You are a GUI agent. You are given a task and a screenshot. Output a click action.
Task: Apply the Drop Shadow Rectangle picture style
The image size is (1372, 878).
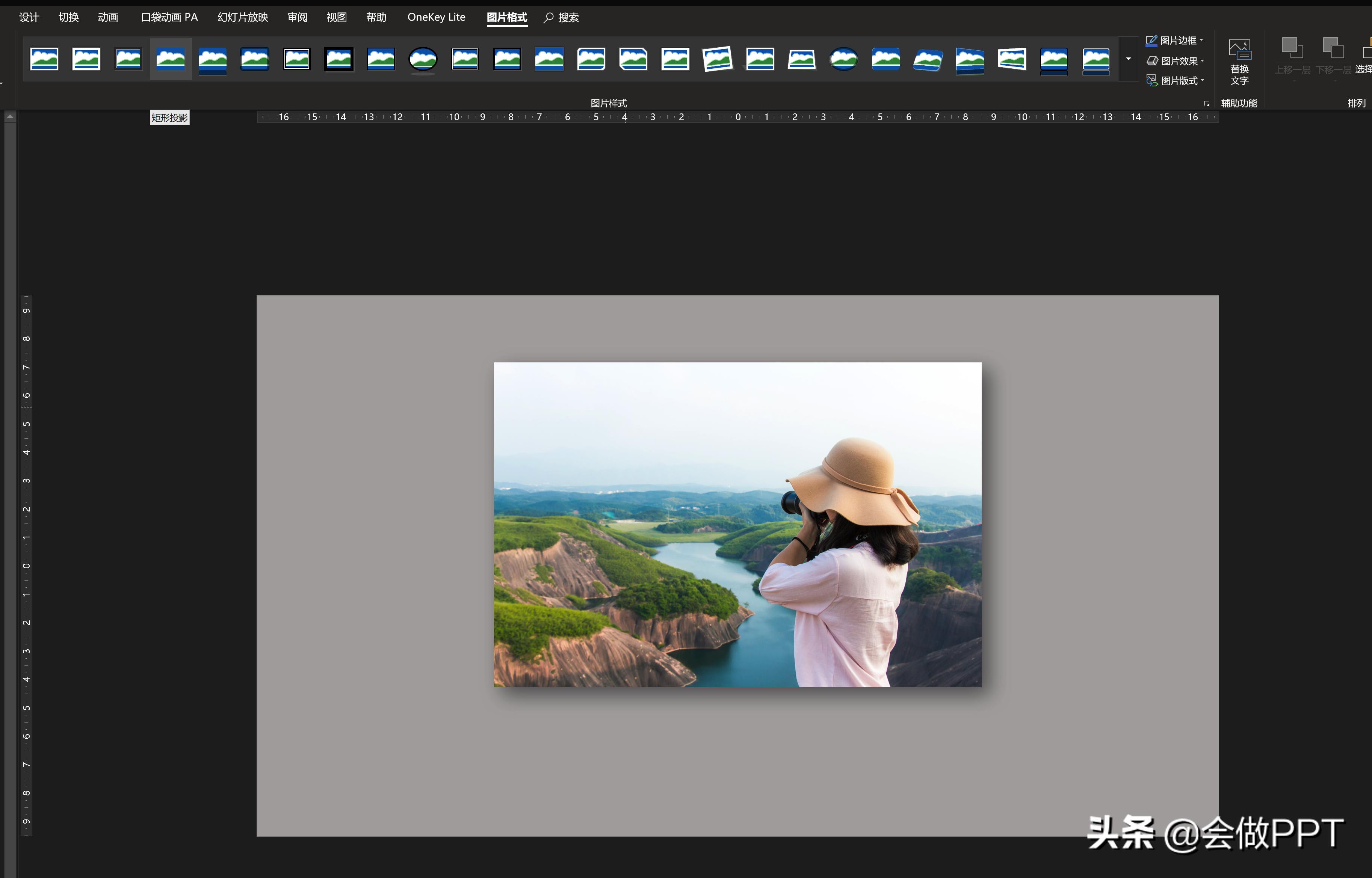tap(171, 59)
